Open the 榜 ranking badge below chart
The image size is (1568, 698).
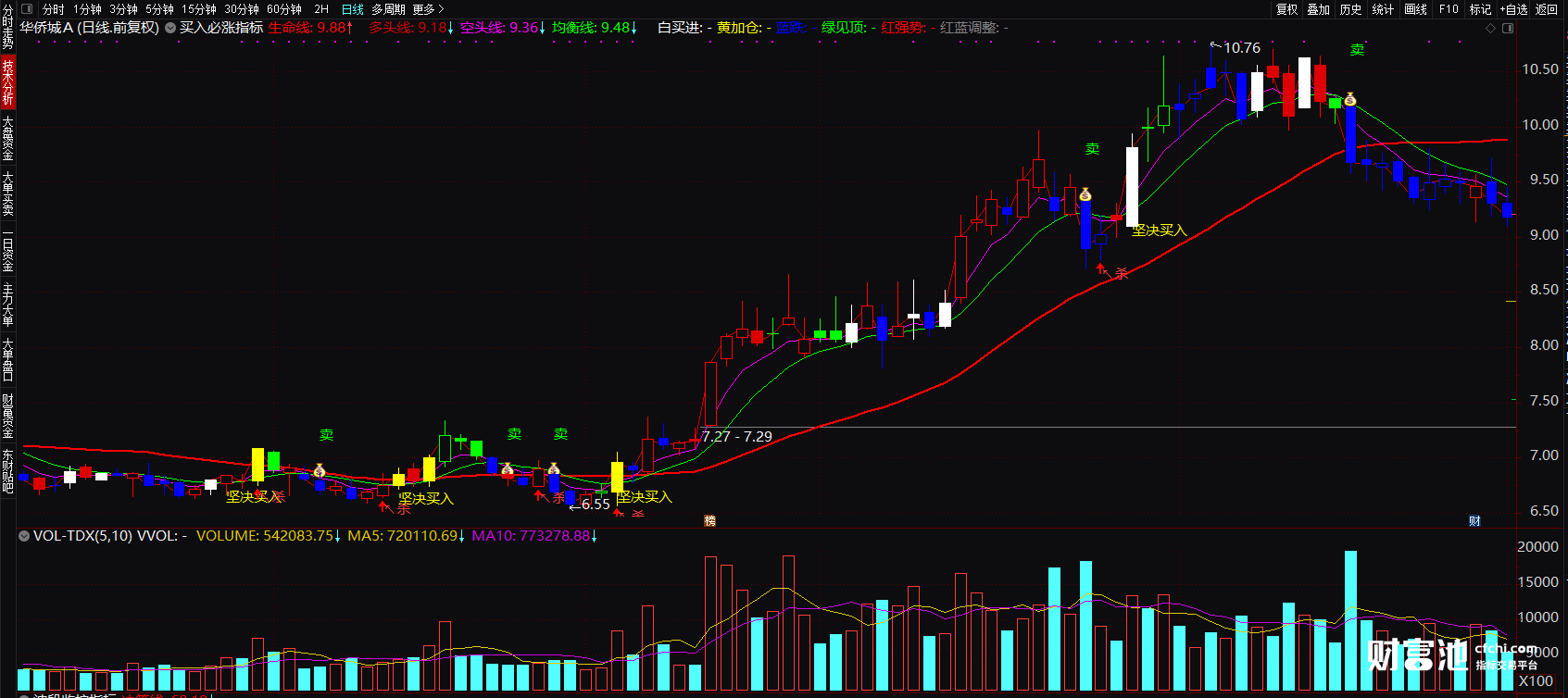coord(710,521)
